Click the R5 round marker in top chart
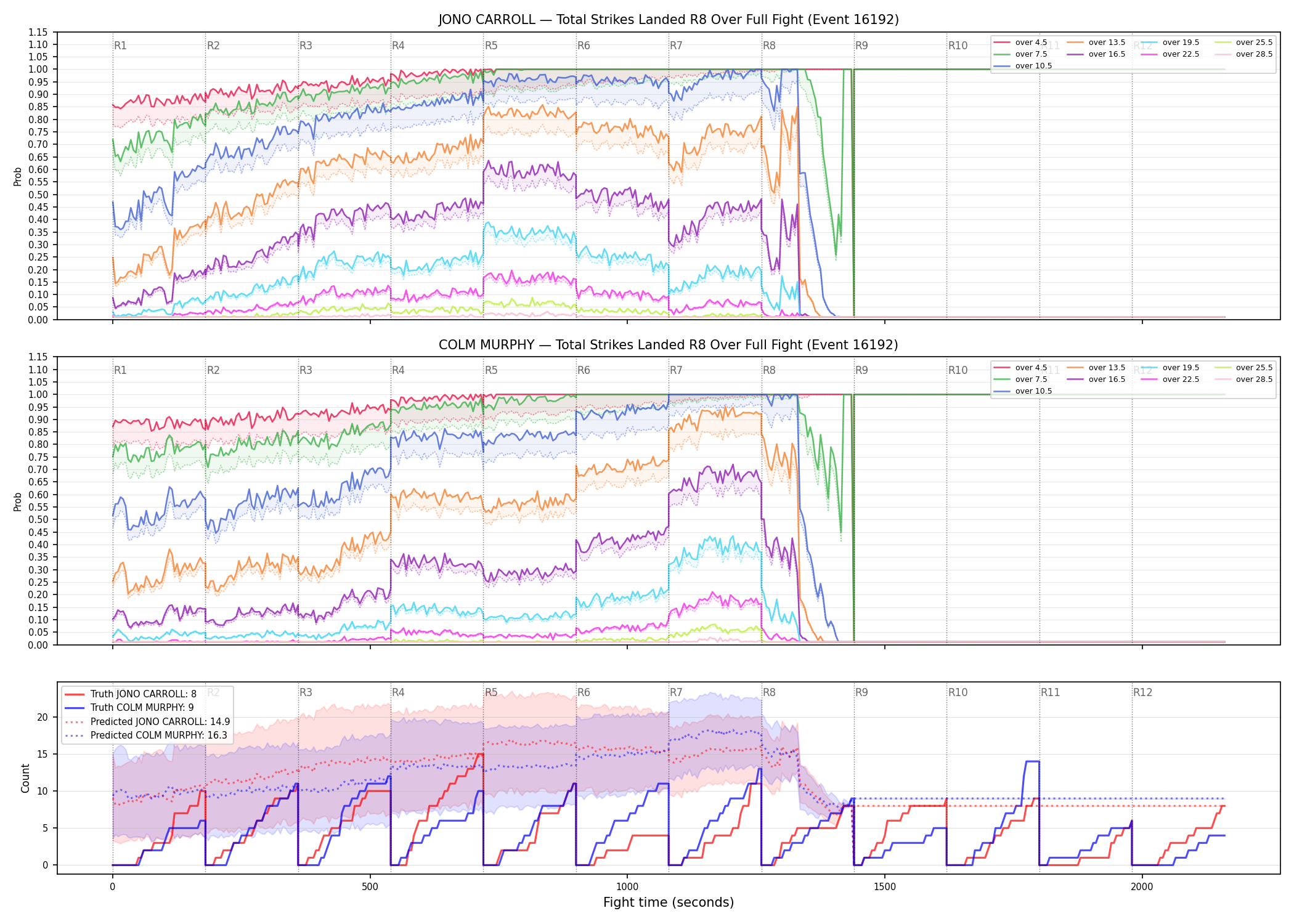Viewport: 1294px width, 924px height. coord(491,46)
